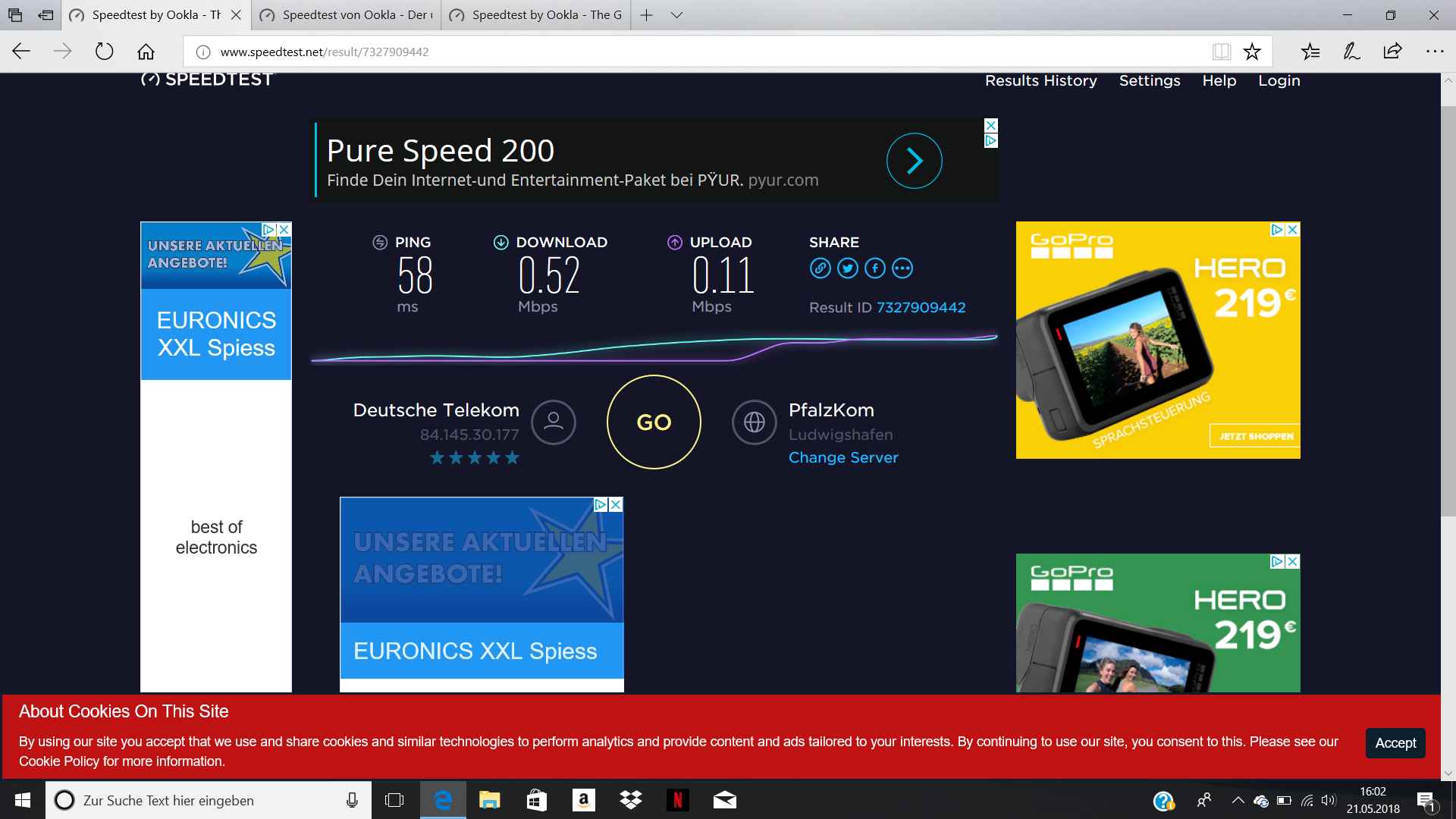Close the yellow GoPro HERO ad
The height and width of the screenshot is (819, 1456).
[1293, 229]
